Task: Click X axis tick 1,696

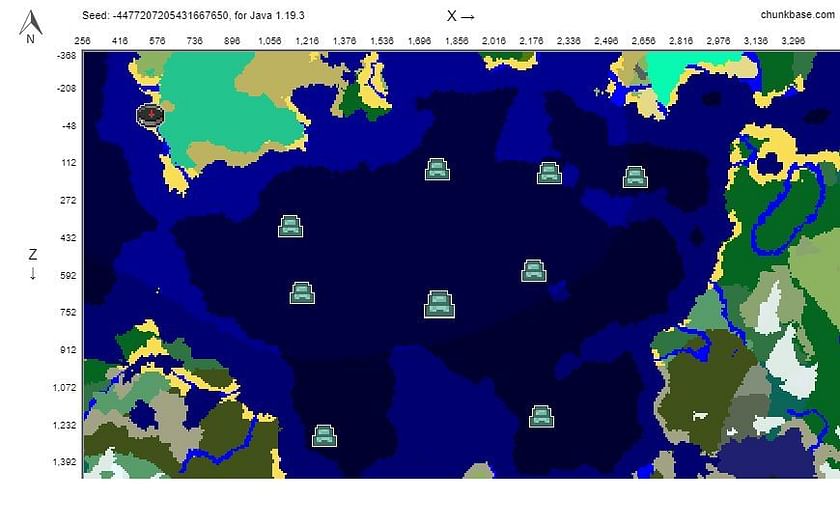Action: coord(419,41)
